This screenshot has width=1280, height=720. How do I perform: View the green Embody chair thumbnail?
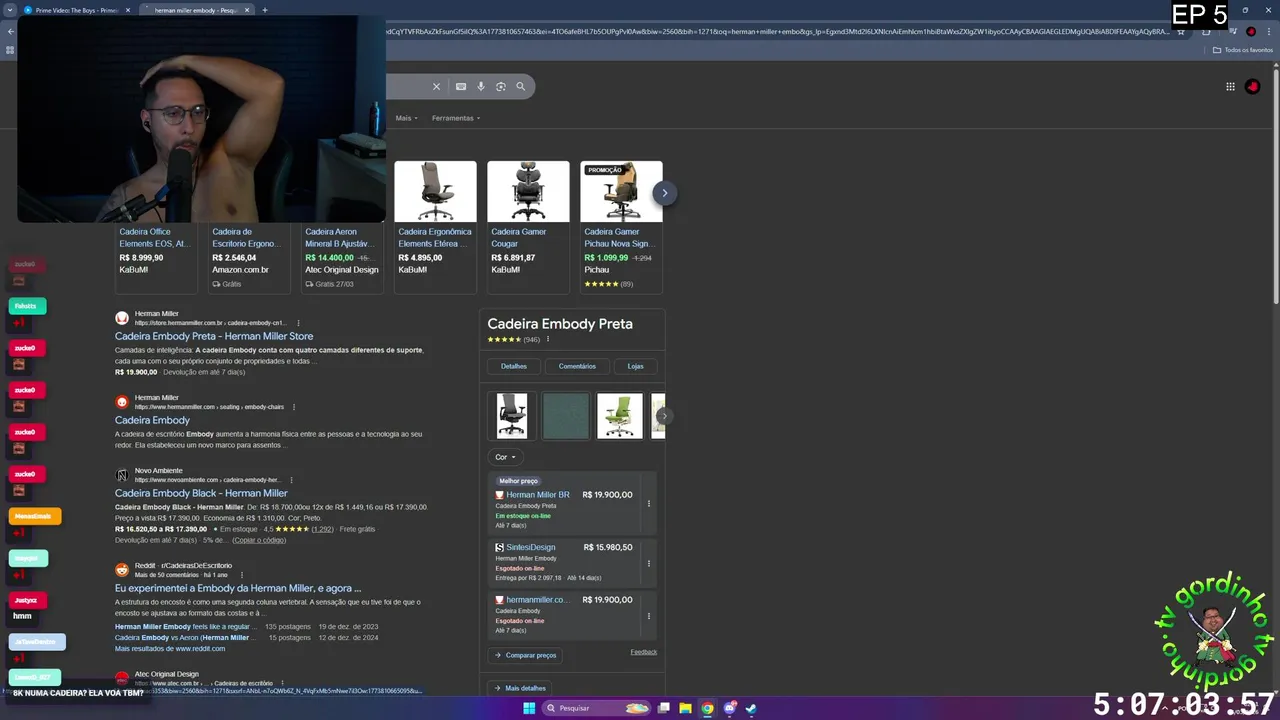coord(620,416)
